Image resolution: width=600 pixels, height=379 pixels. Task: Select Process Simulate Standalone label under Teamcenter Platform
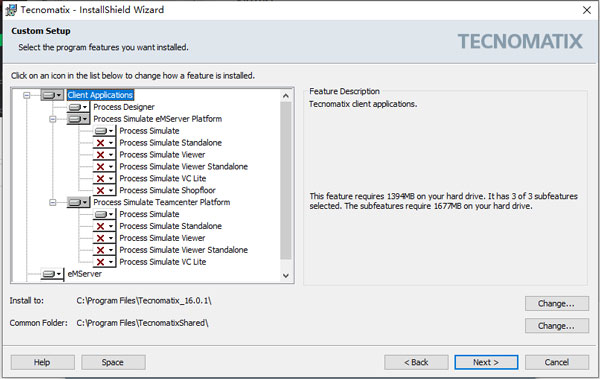pyautogui.click(x=171, y=226)
